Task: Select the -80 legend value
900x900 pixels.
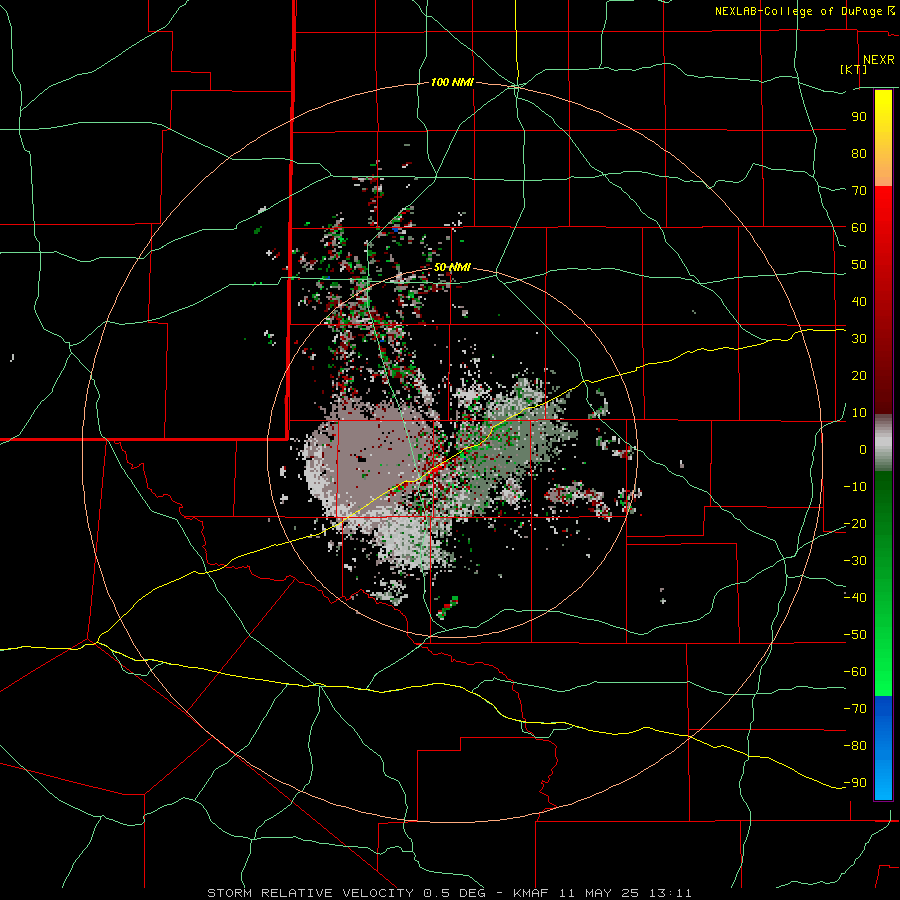Action: [855, 746]
